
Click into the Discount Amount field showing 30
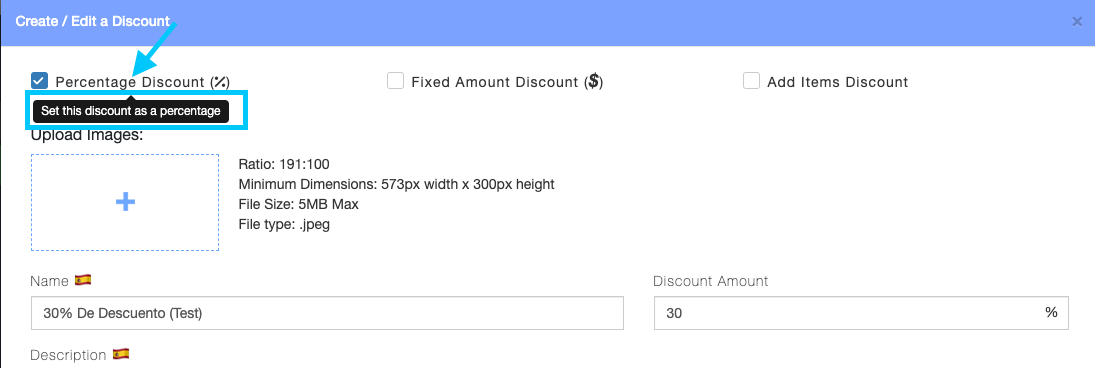tap(861, 314)
